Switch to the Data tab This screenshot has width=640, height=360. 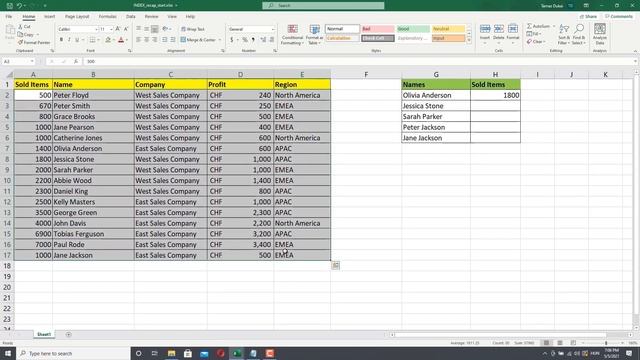(x=131, y=16)
